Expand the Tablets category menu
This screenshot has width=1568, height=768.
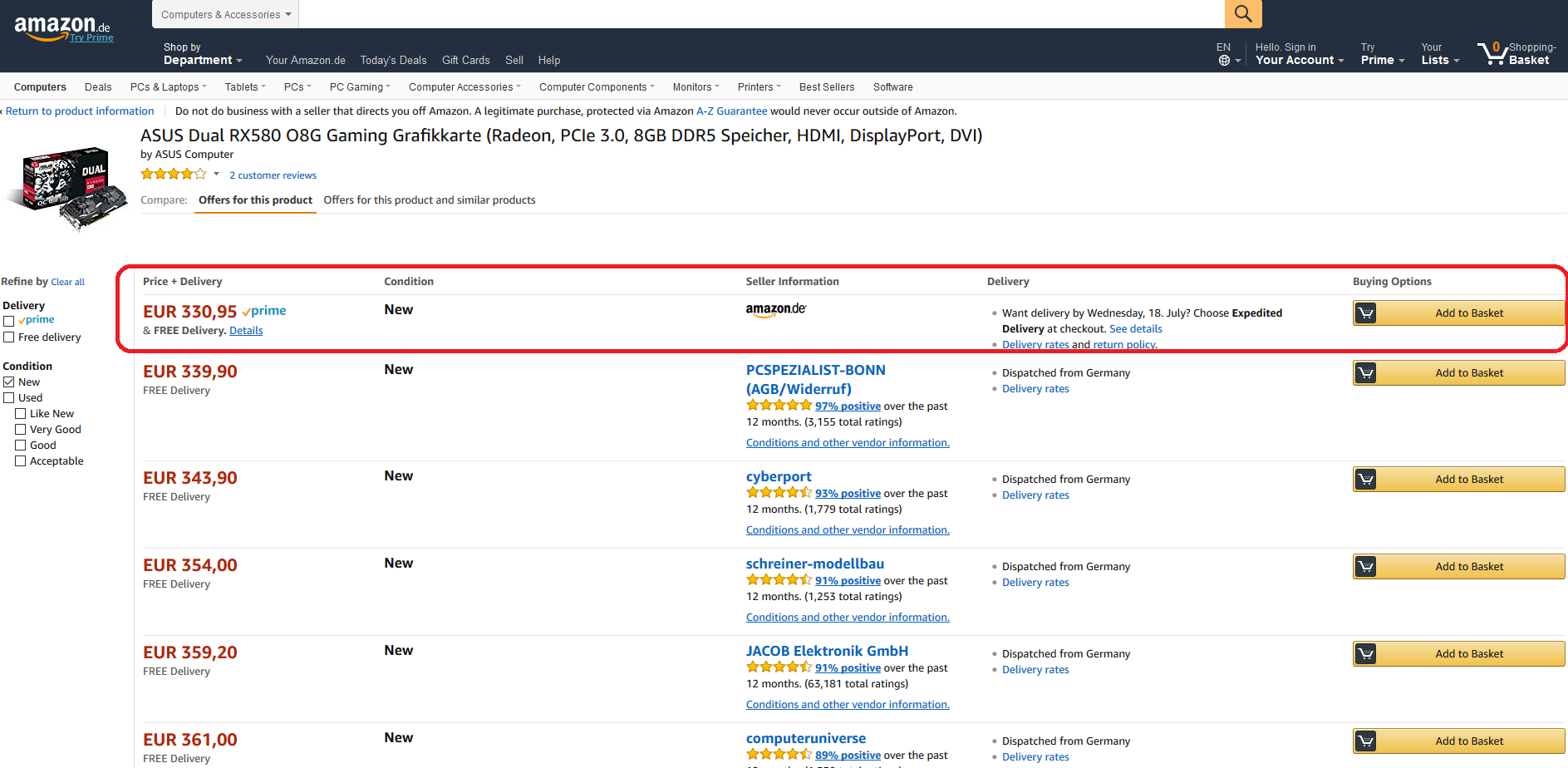(x=245, y=87)
